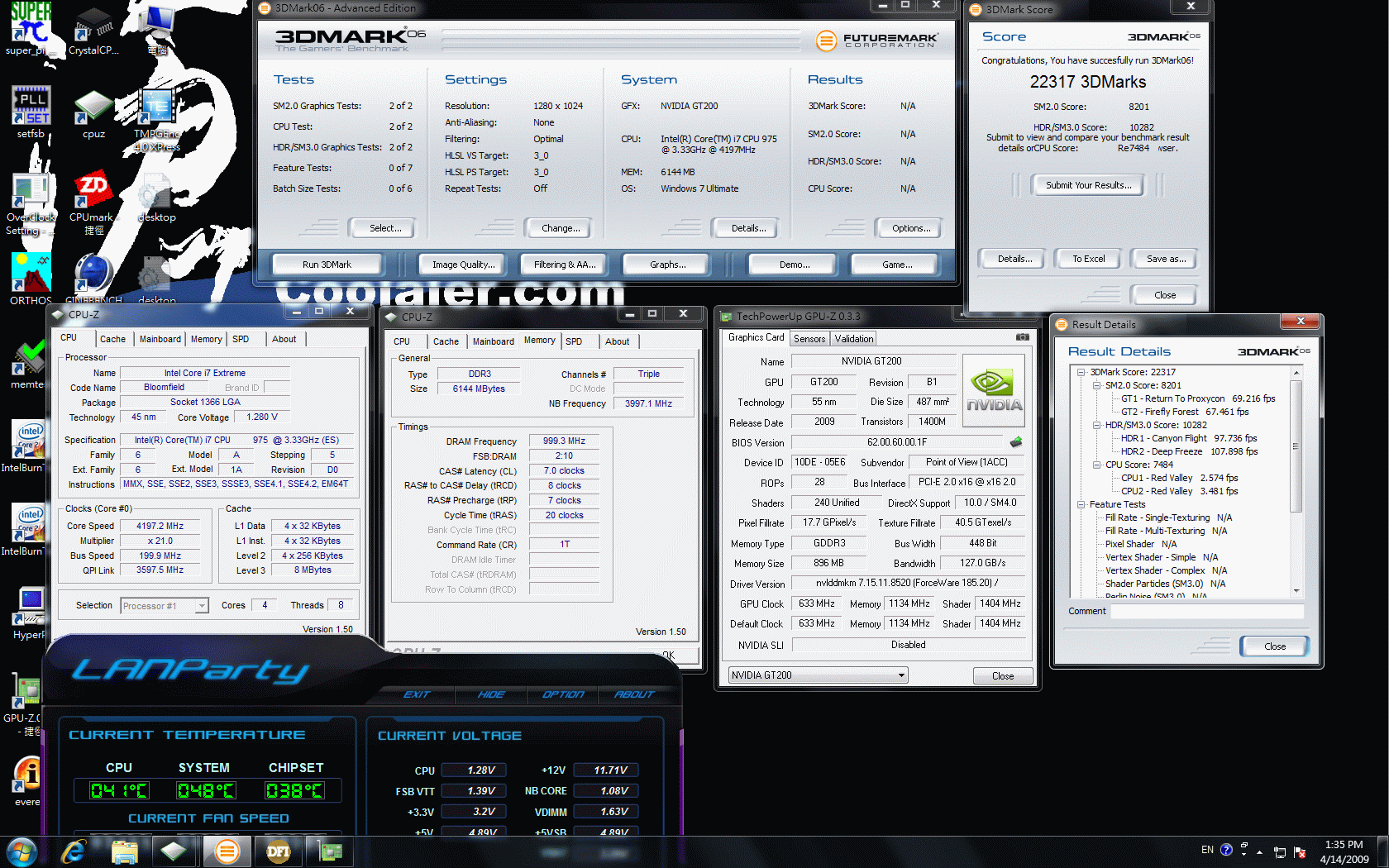This screenshot has width=1389, height=868.
Task: Launch the ZD CPUmark shortcut icon
Action: tap(93, 203)
